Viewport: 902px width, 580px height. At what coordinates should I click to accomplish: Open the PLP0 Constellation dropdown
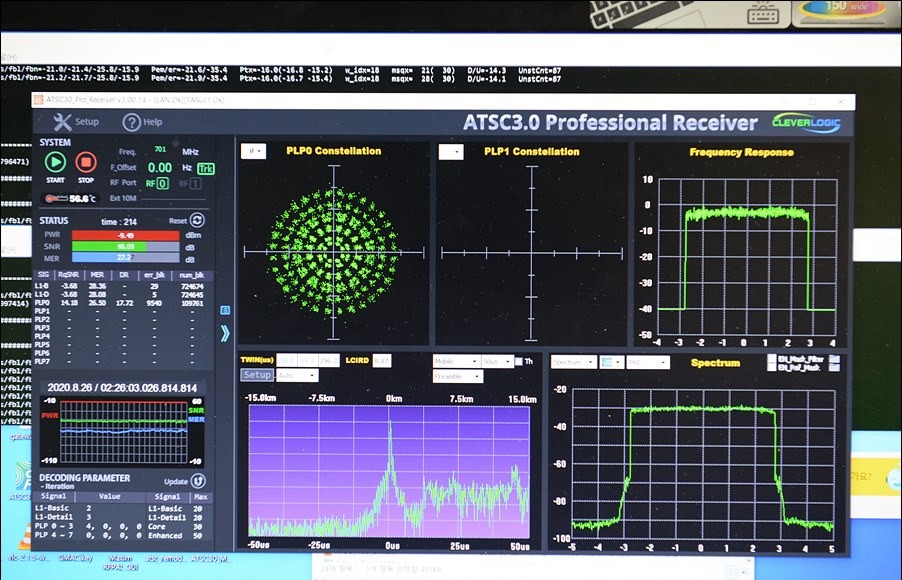[254, 151]
